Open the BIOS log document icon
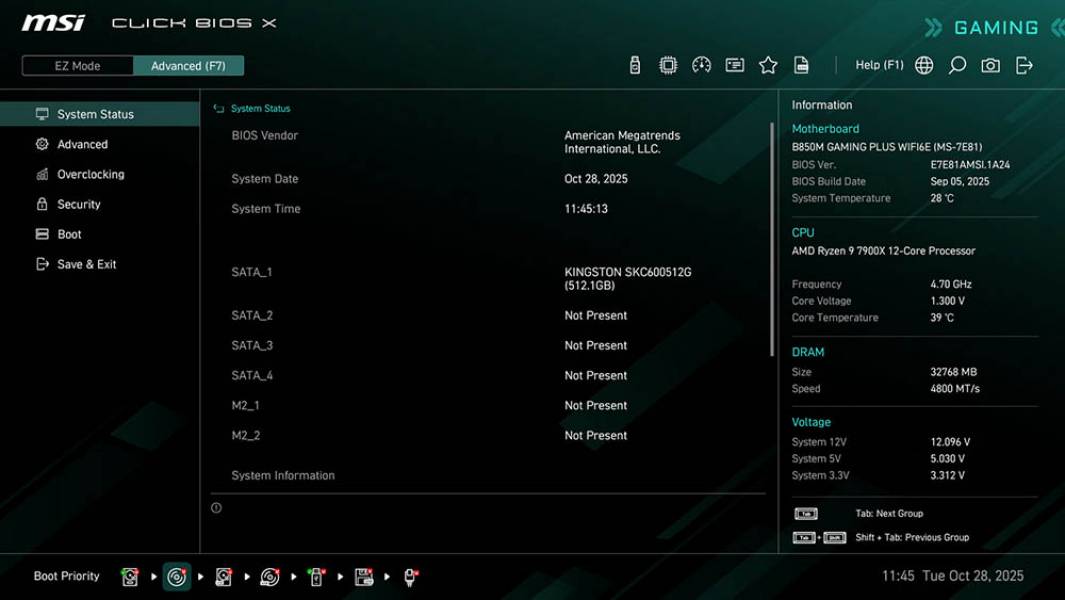1065x600 pixels. (802, 64)
